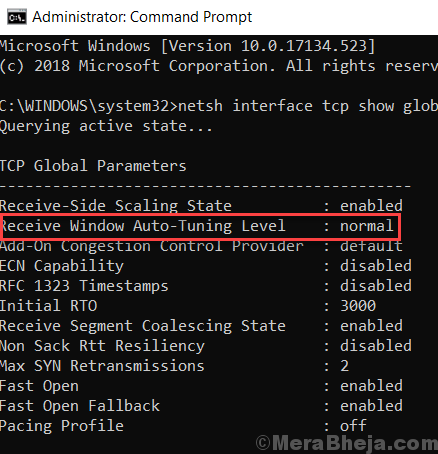Click the 'normal' value for Auto-Tuning

coord(366,227)
